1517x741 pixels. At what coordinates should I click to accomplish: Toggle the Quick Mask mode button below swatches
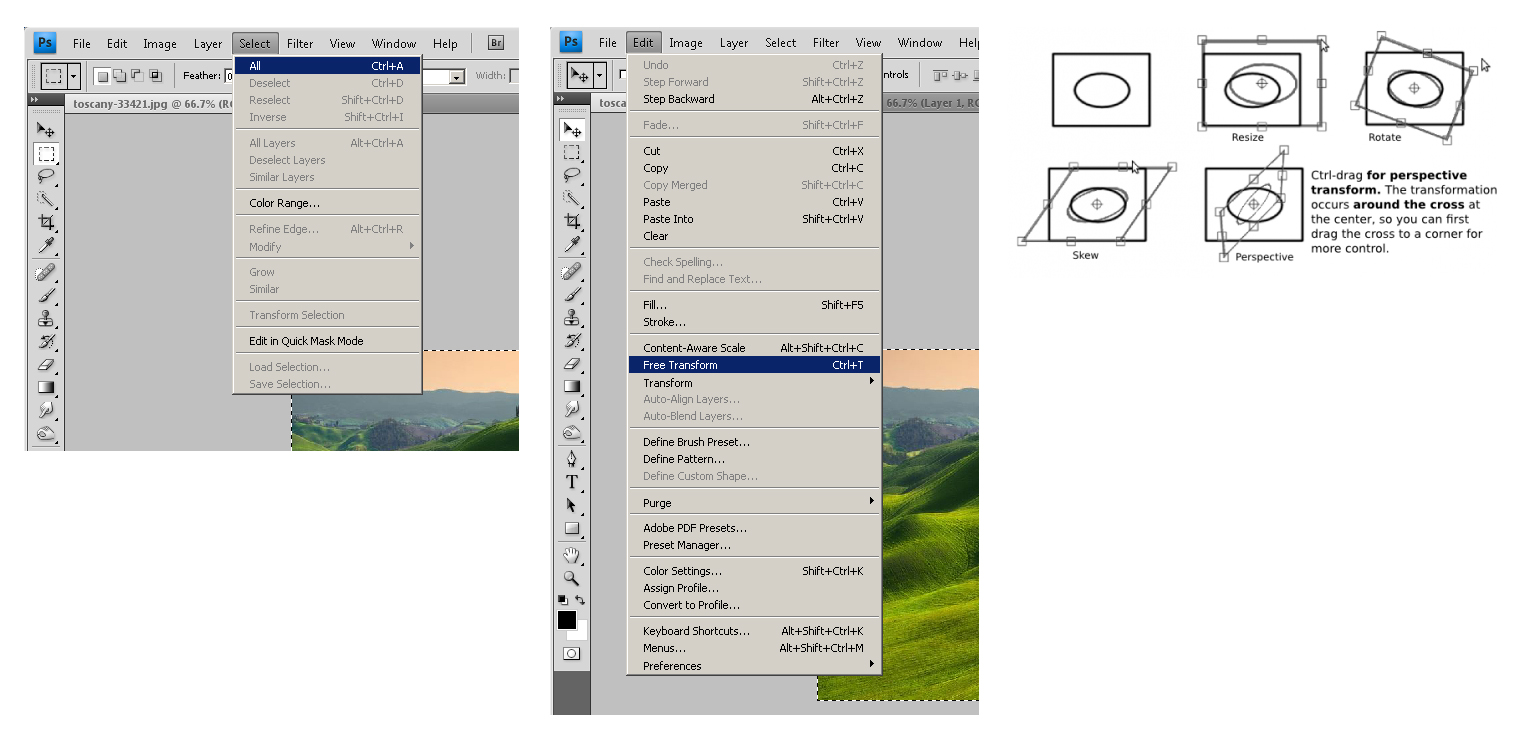click(x=571, y=653)
